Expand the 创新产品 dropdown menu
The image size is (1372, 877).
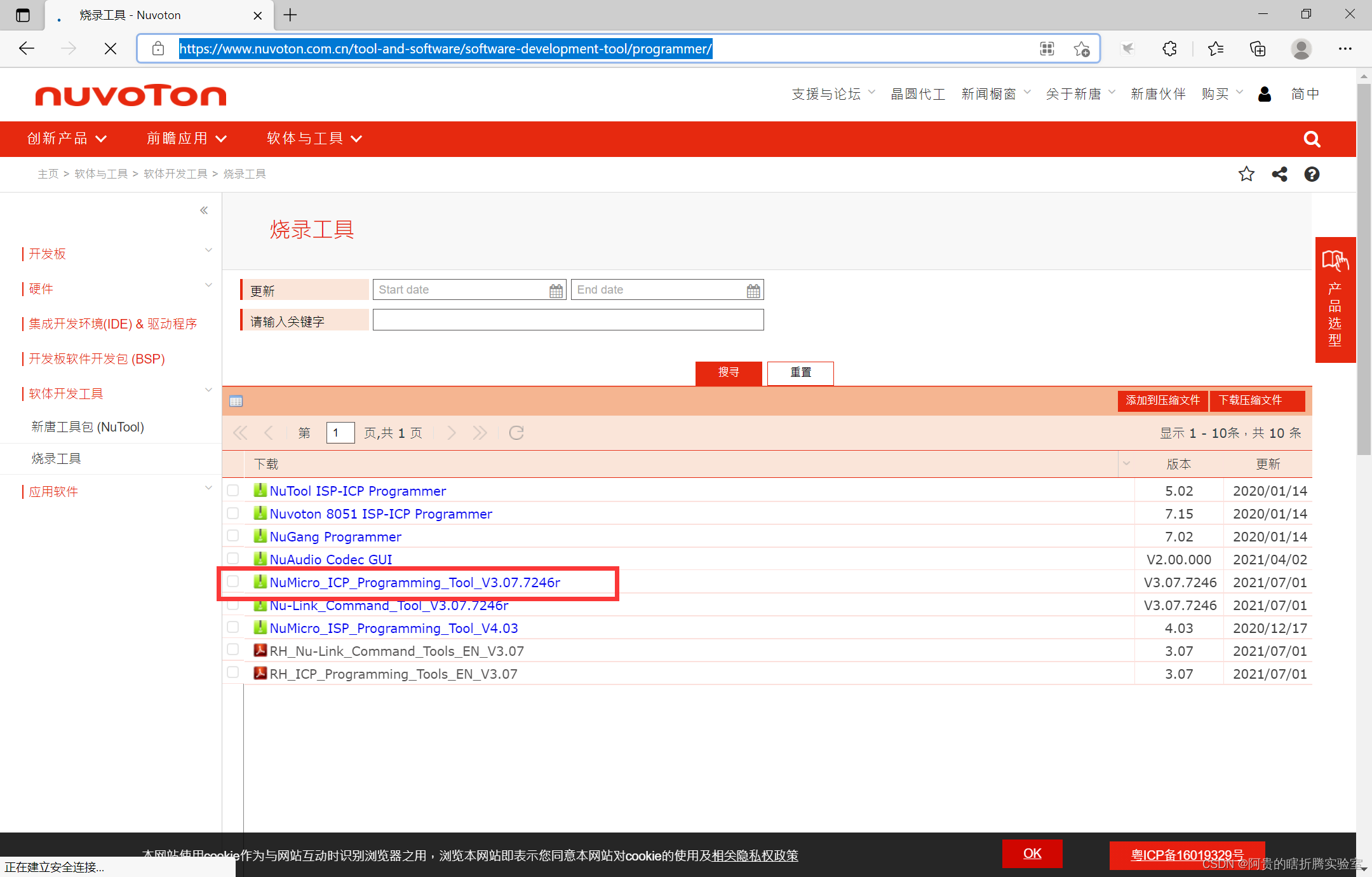[x=66, y=139]
